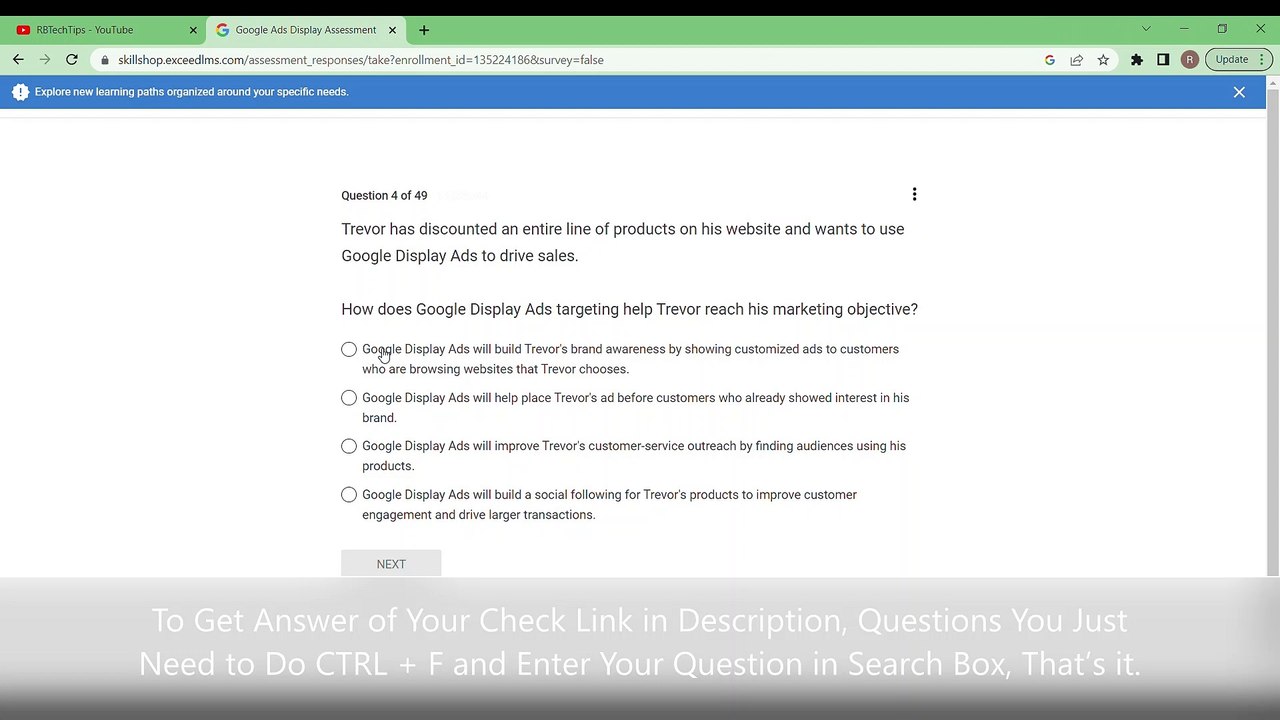Open the tab search chevron

pyautogui.click(x=1146, y=29)
